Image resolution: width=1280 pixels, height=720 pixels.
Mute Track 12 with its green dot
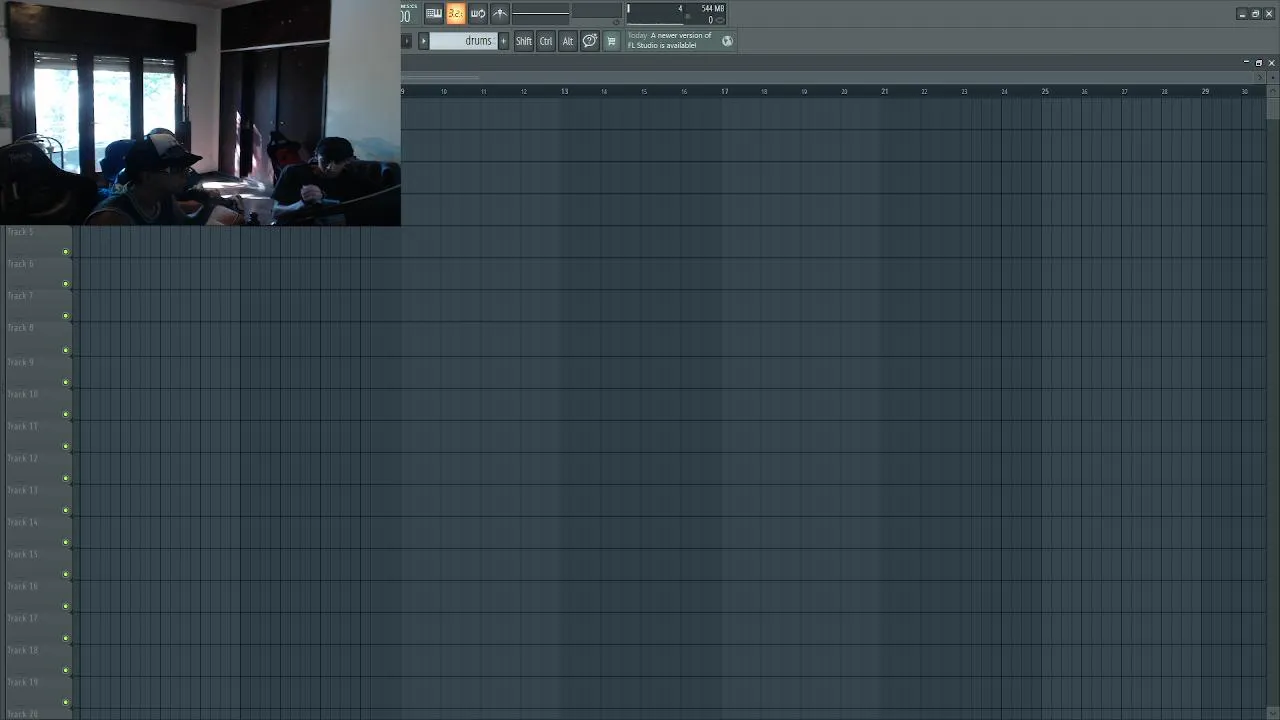click(66, 478)
